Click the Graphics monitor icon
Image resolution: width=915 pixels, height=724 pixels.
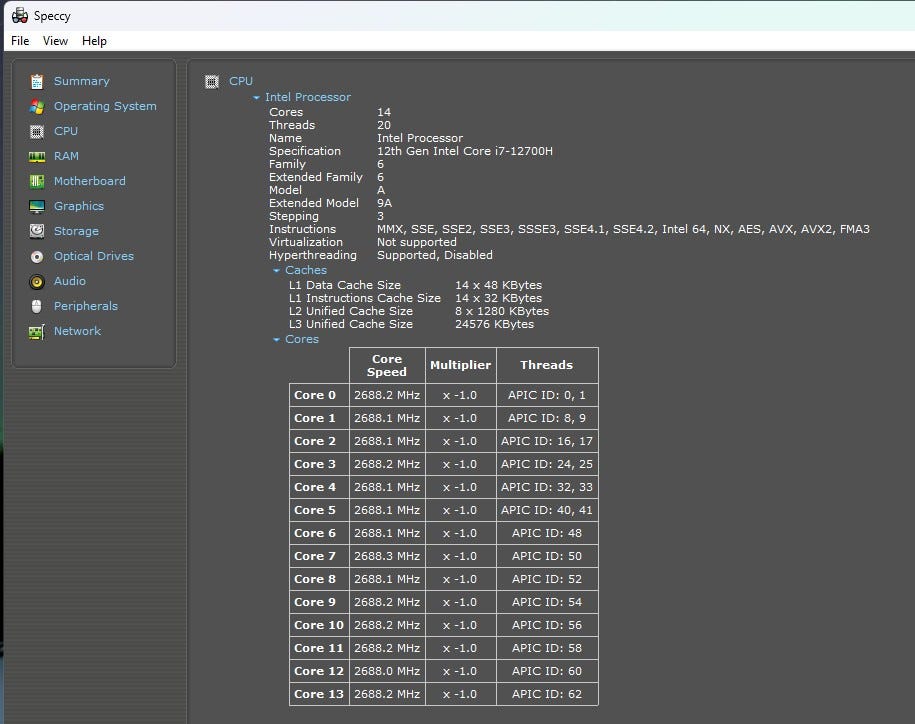pos(37,206)
